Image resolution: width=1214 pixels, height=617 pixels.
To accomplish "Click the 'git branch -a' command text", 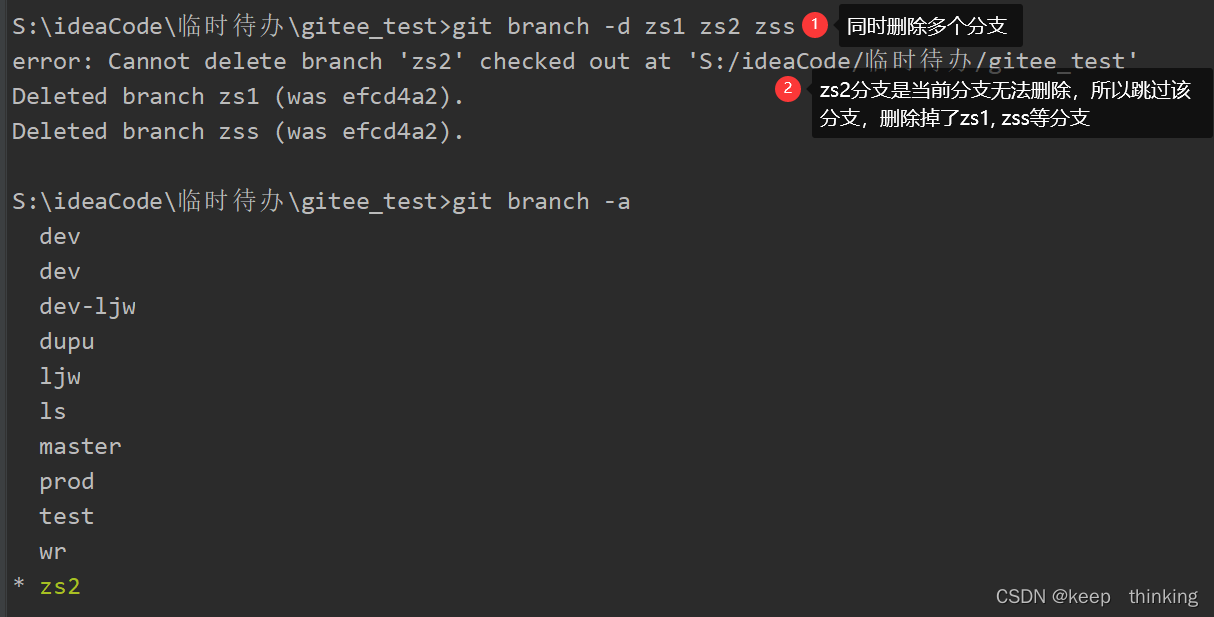I will pos(541,202).
